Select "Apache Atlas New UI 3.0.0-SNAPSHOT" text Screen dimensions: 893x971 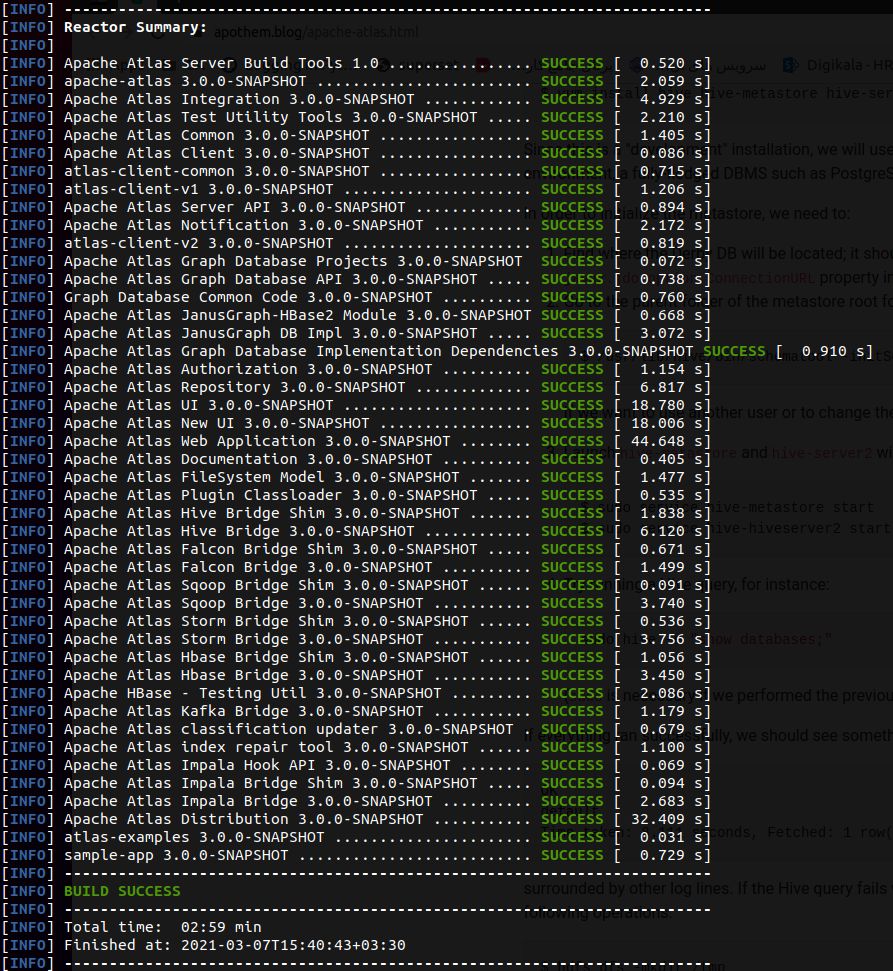(216, 422)
